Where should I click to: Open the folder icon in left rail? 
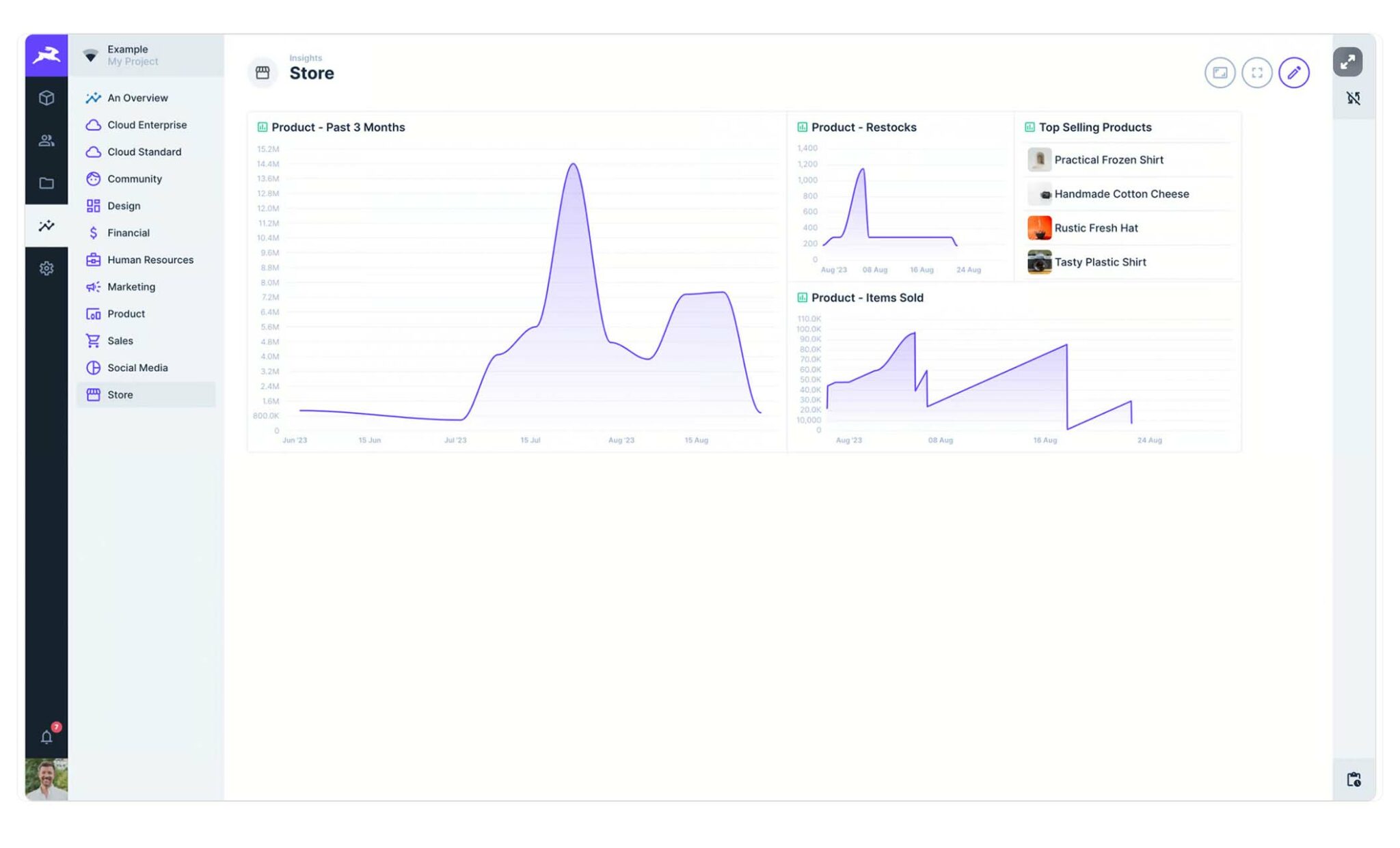[x=46, y=183]
